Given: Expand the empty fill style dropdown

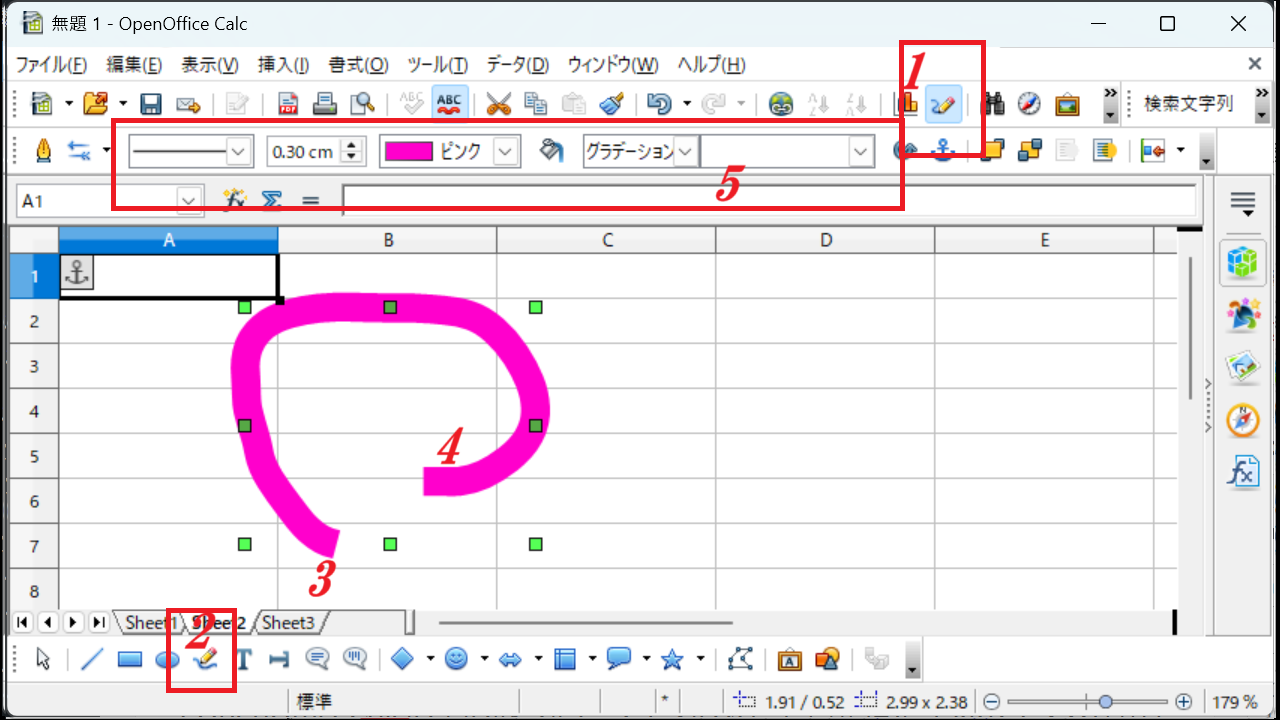Looking at the screenshot, I should click(862, 151).
